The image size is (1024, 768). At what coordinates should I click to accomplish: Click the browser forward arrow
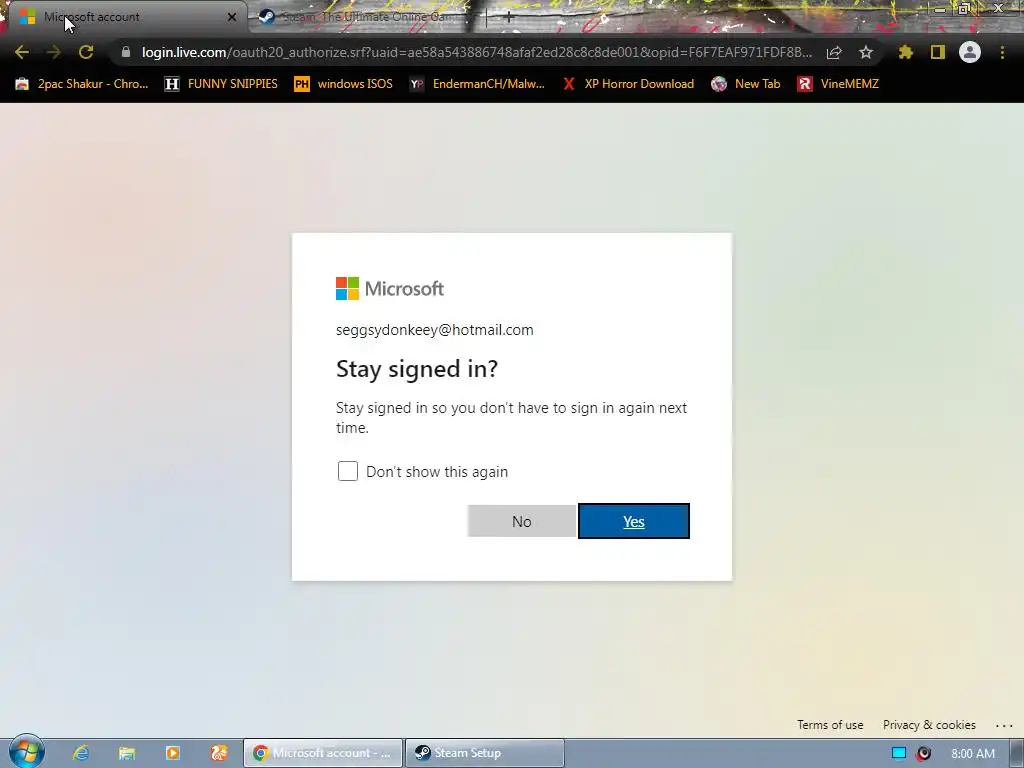(x=54, y=52)
